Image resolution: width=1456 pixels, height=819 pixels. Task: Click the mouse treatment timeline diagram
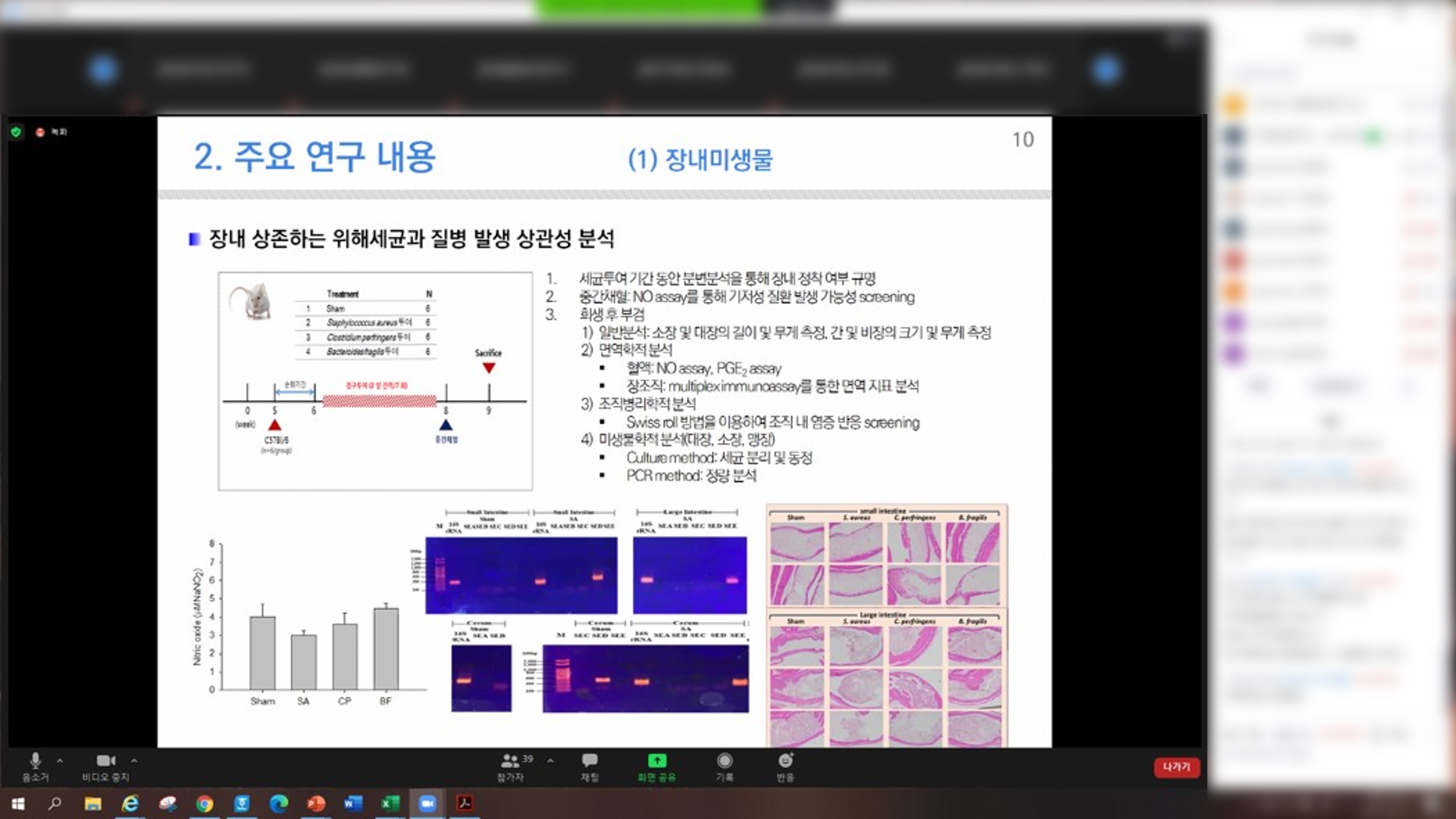[375, 381]
